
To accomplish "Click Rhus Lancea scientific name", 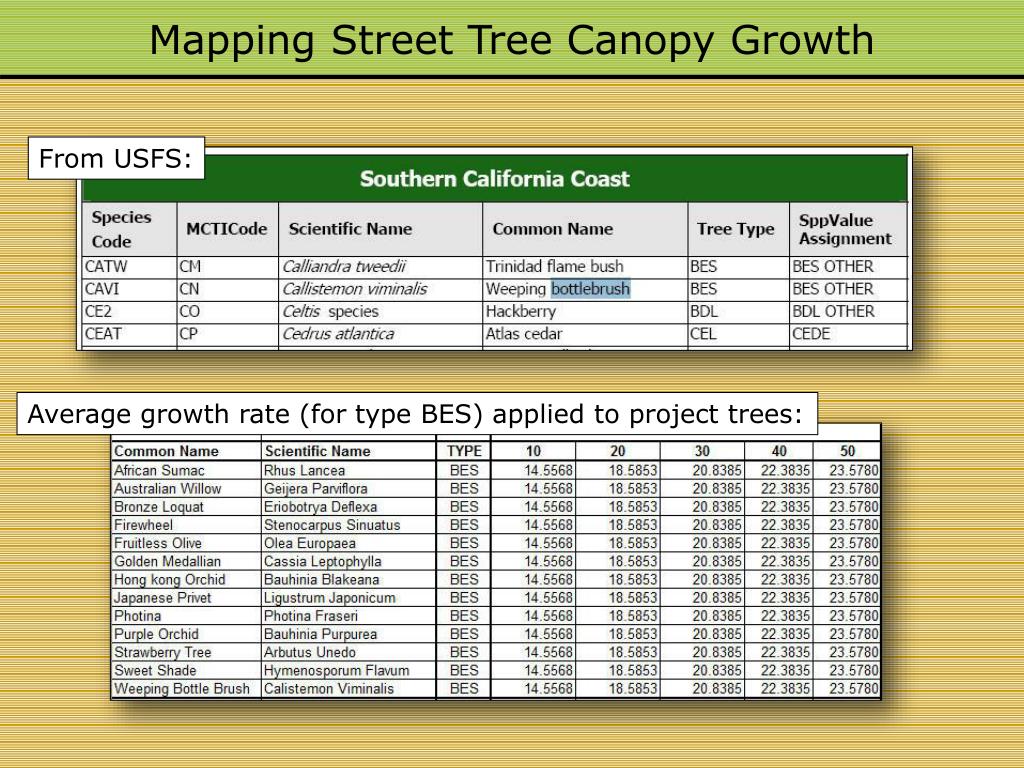I will pyautogui.click(x=304, y=470).
